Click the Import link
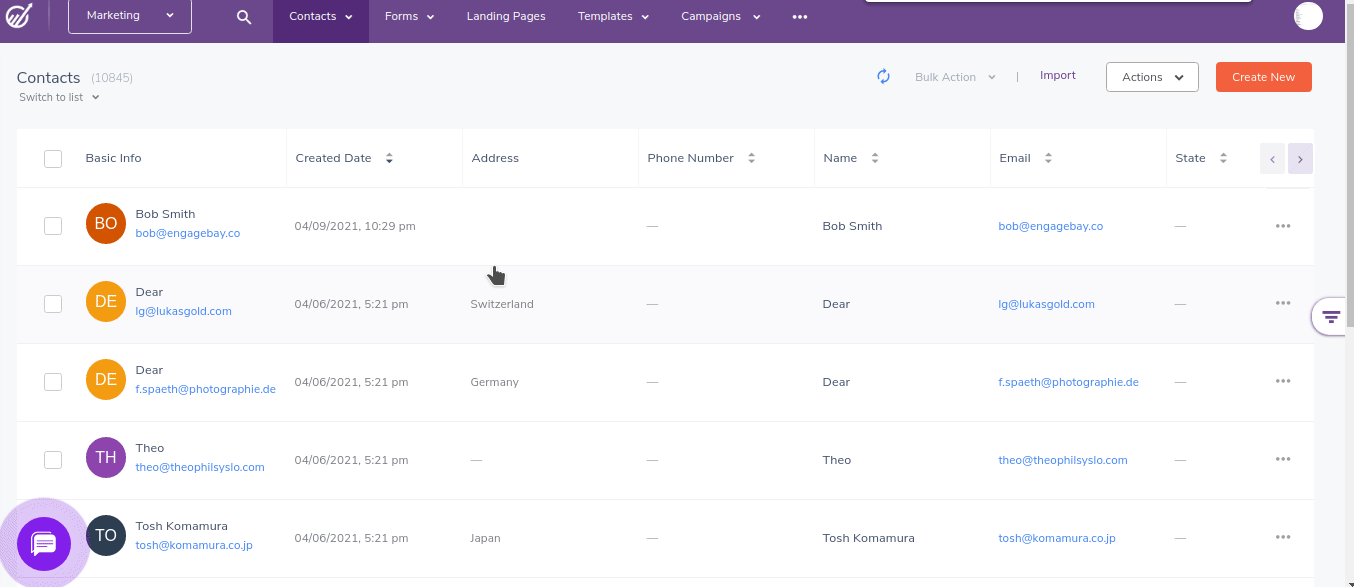Image resolution: width=1354 pixels, height=587 pixels. pos(1058,75)
